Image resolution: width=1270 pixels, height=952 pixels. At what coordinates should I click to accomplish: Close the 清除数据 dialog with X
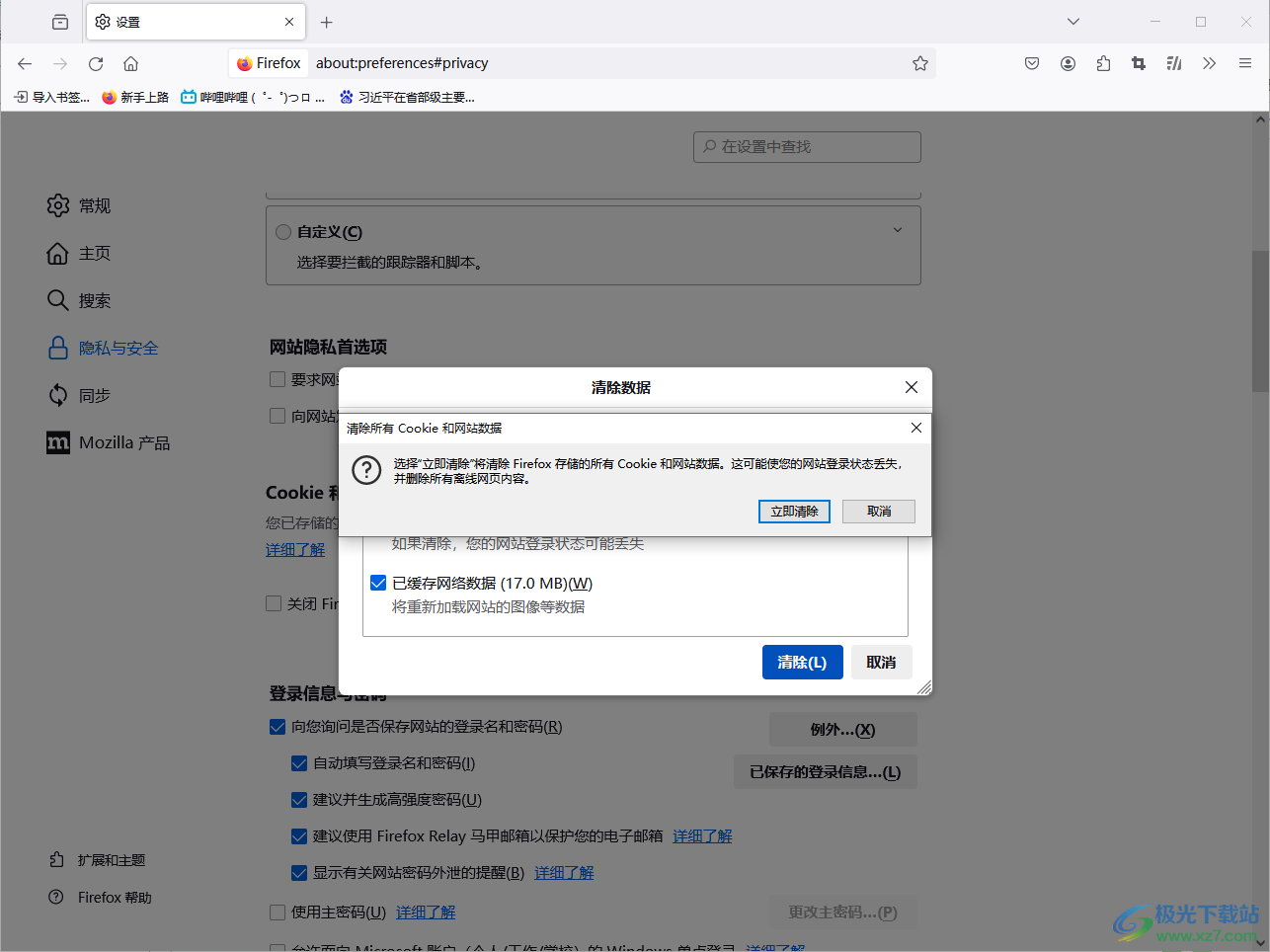(x=912, y=387)
